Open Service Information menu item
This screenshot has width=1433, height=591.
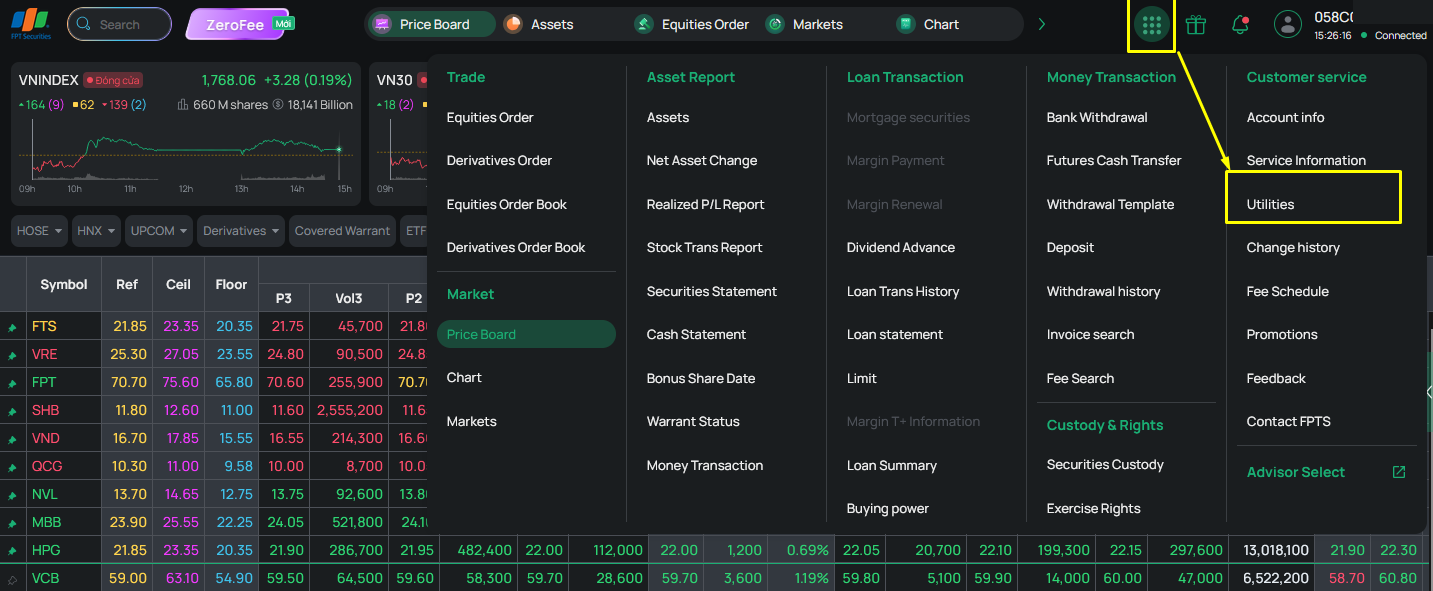click(x=1306, y=160)
